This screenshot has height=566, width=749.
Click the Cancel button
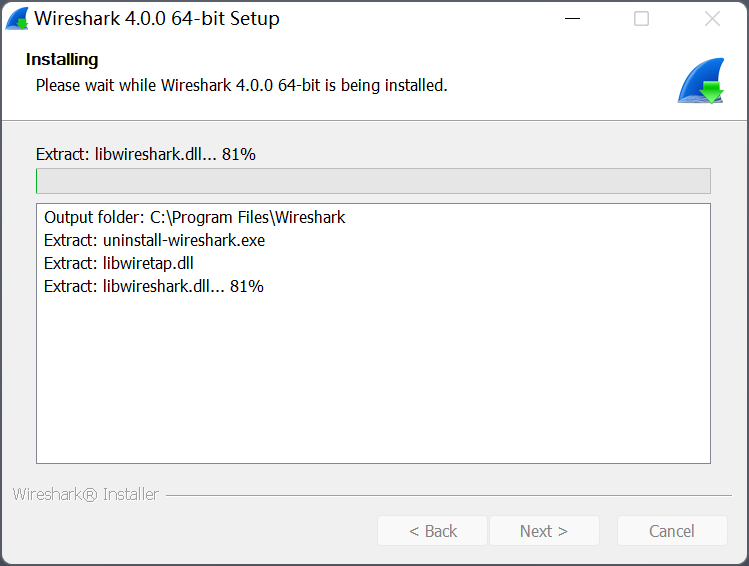pos(672,531)
